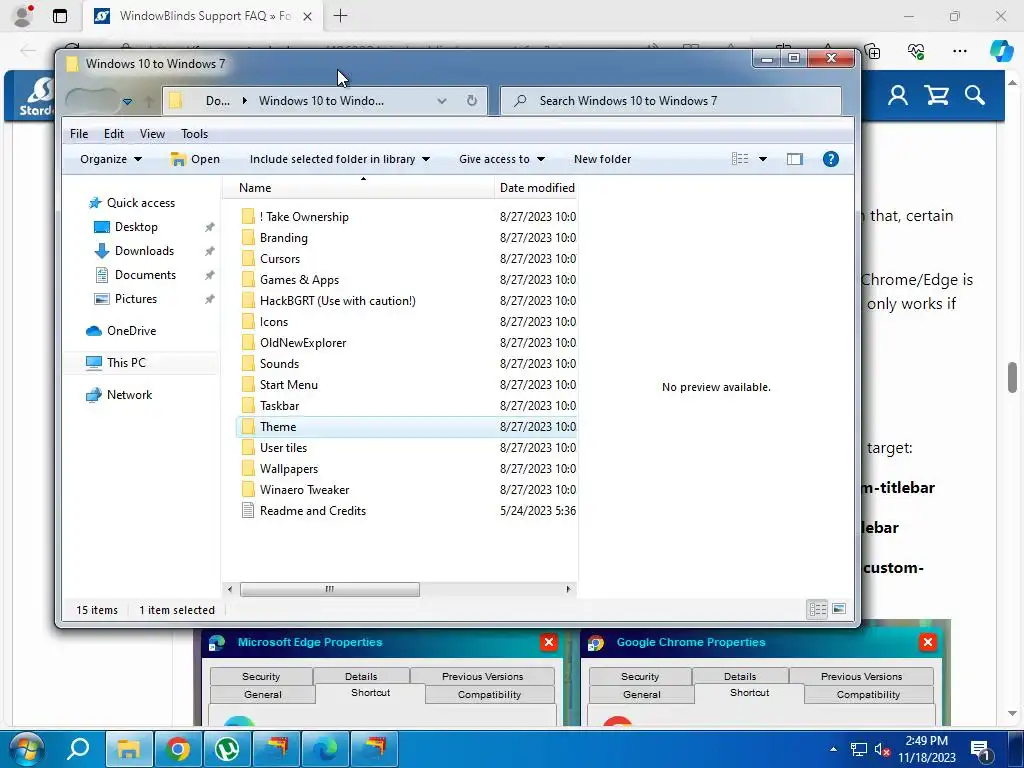The height and width of the screenshot is (768, 1024).
Task: Open uTorrent from the taskbar
Action: click(x=227, y=749)
